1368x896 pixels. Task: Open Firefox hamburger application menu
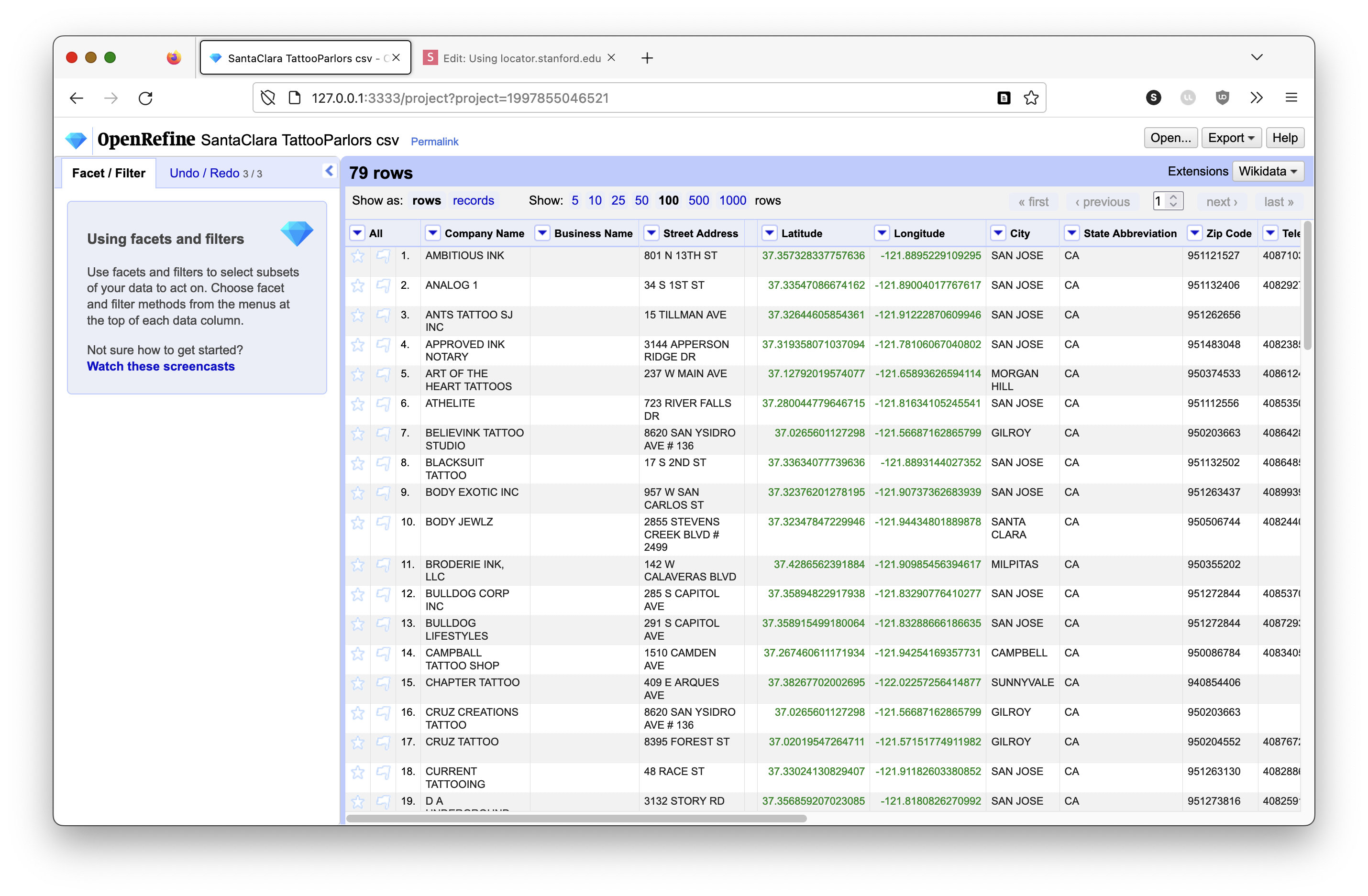pyautogui.click(x=1291, y=98)
